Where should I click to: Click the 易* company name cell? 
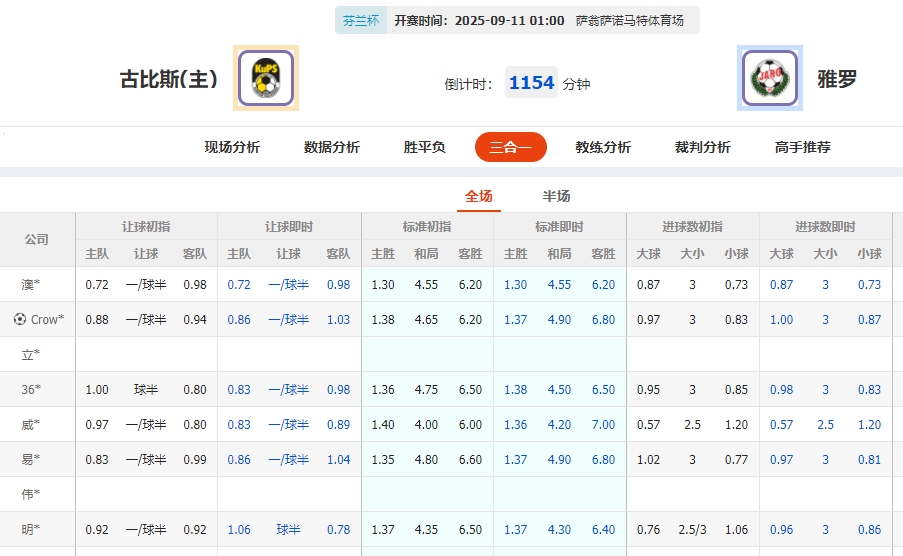[x=31, y=460]
